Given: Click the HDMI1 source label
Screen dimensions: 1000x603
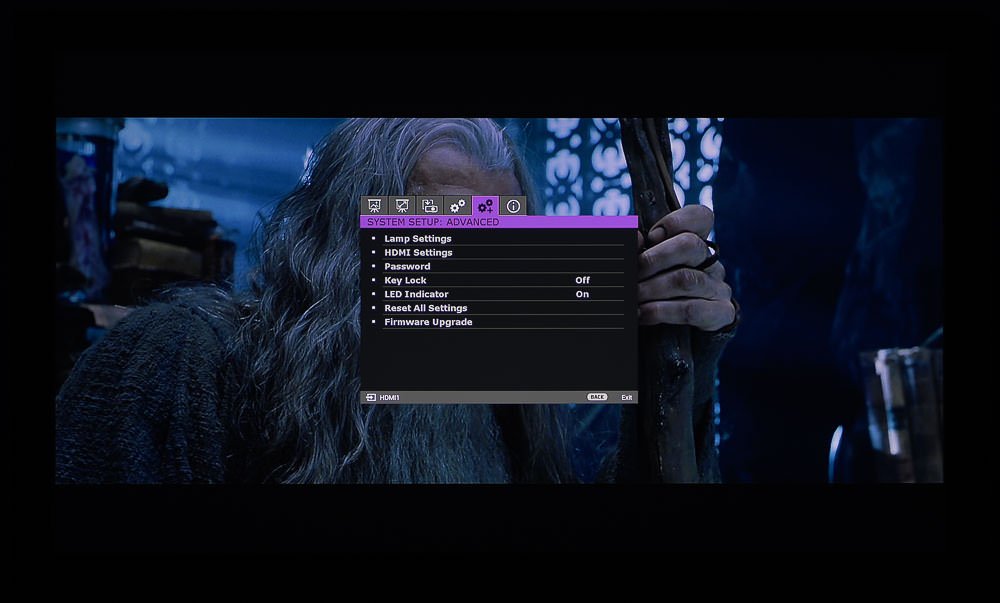Looking at the screenshot, I should click(389, 397).
